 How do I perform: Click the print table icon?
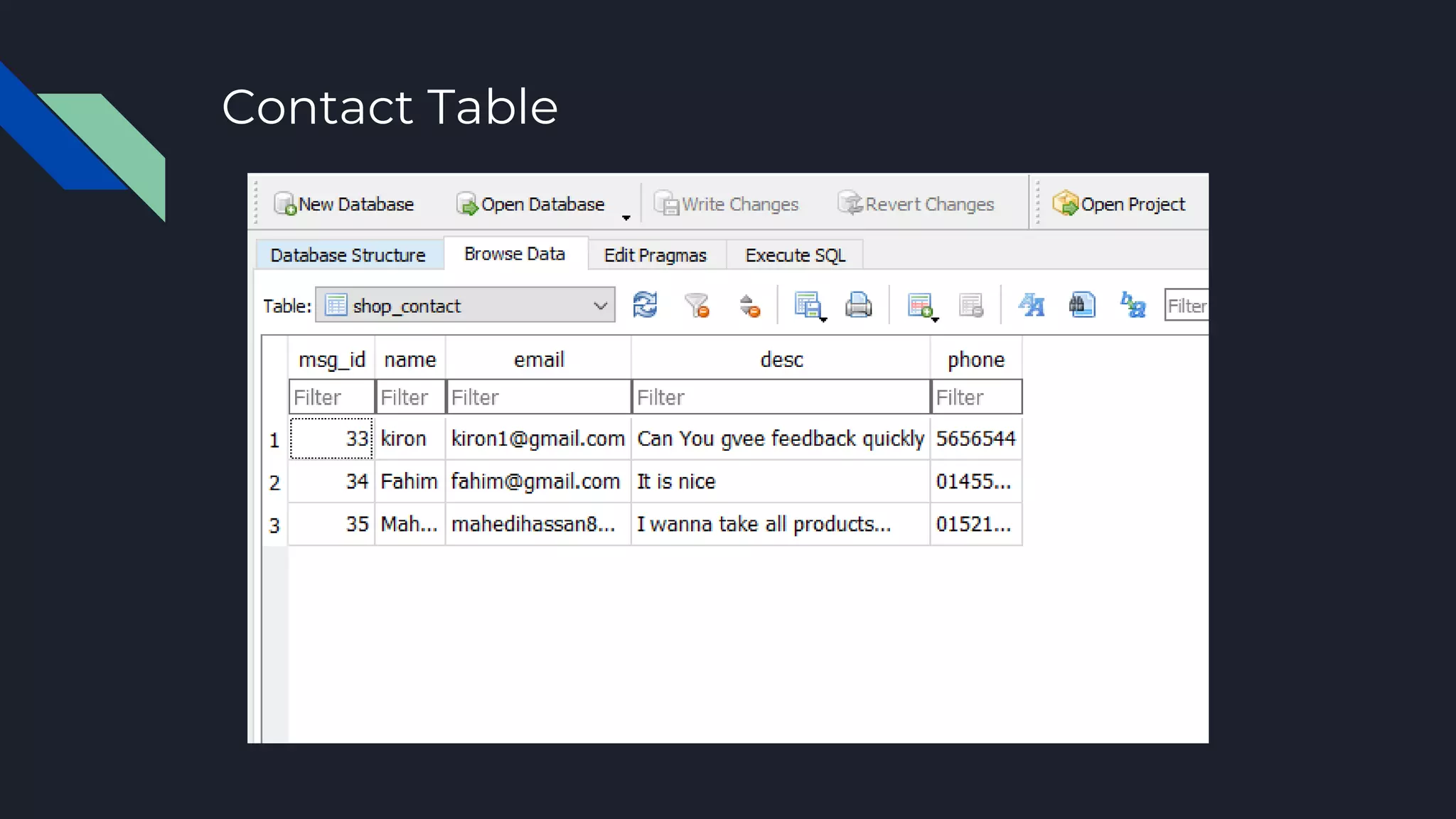point(858,306)
